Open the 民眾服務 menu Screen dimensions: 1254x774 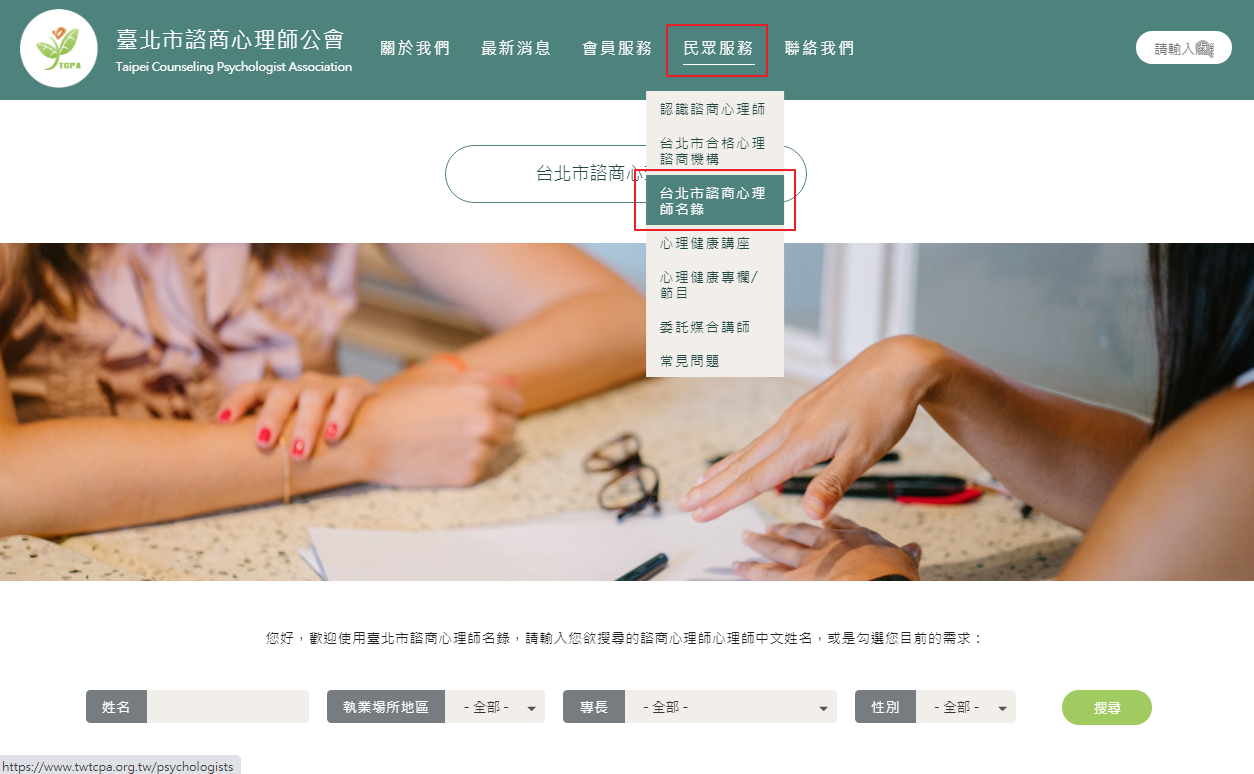pyautogui.click(x=718, y=48)
